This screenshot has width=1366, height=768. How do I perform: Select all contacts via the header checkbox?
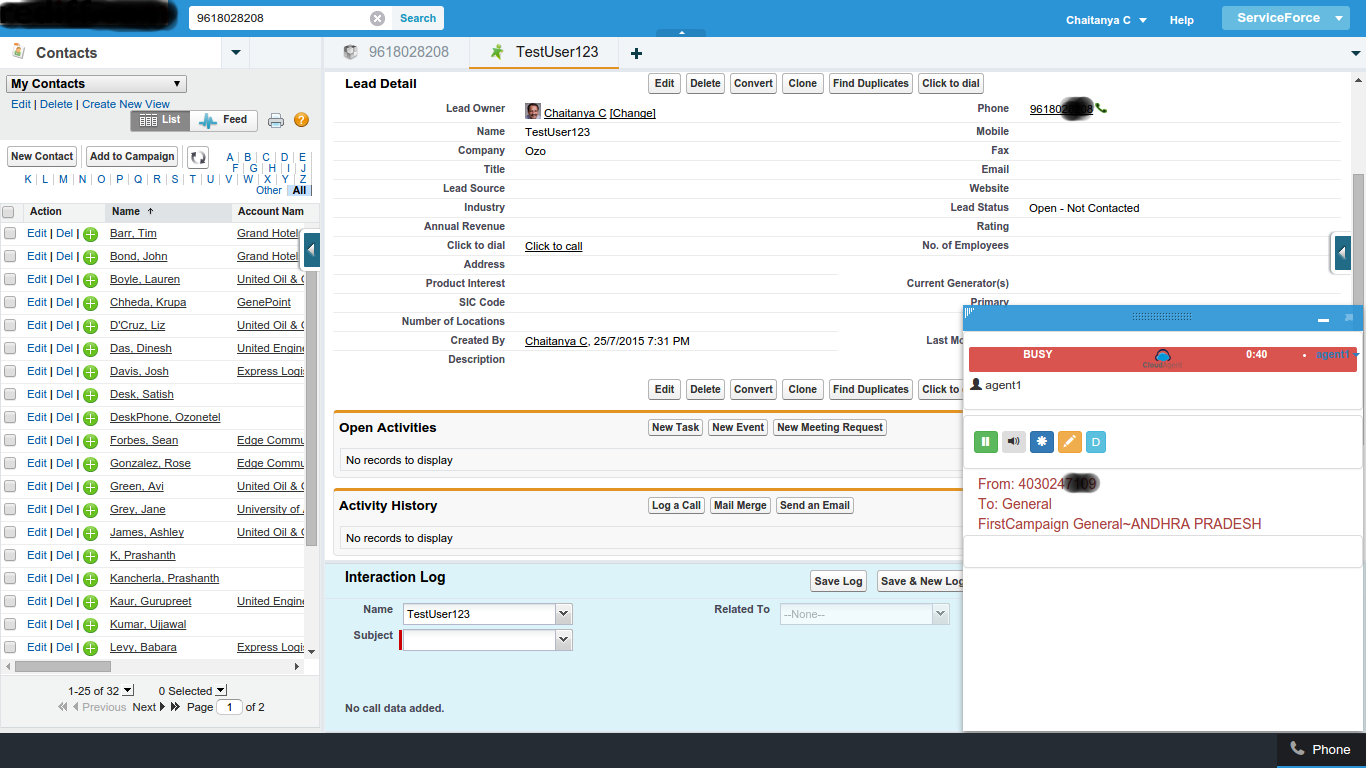coord(8,211)
